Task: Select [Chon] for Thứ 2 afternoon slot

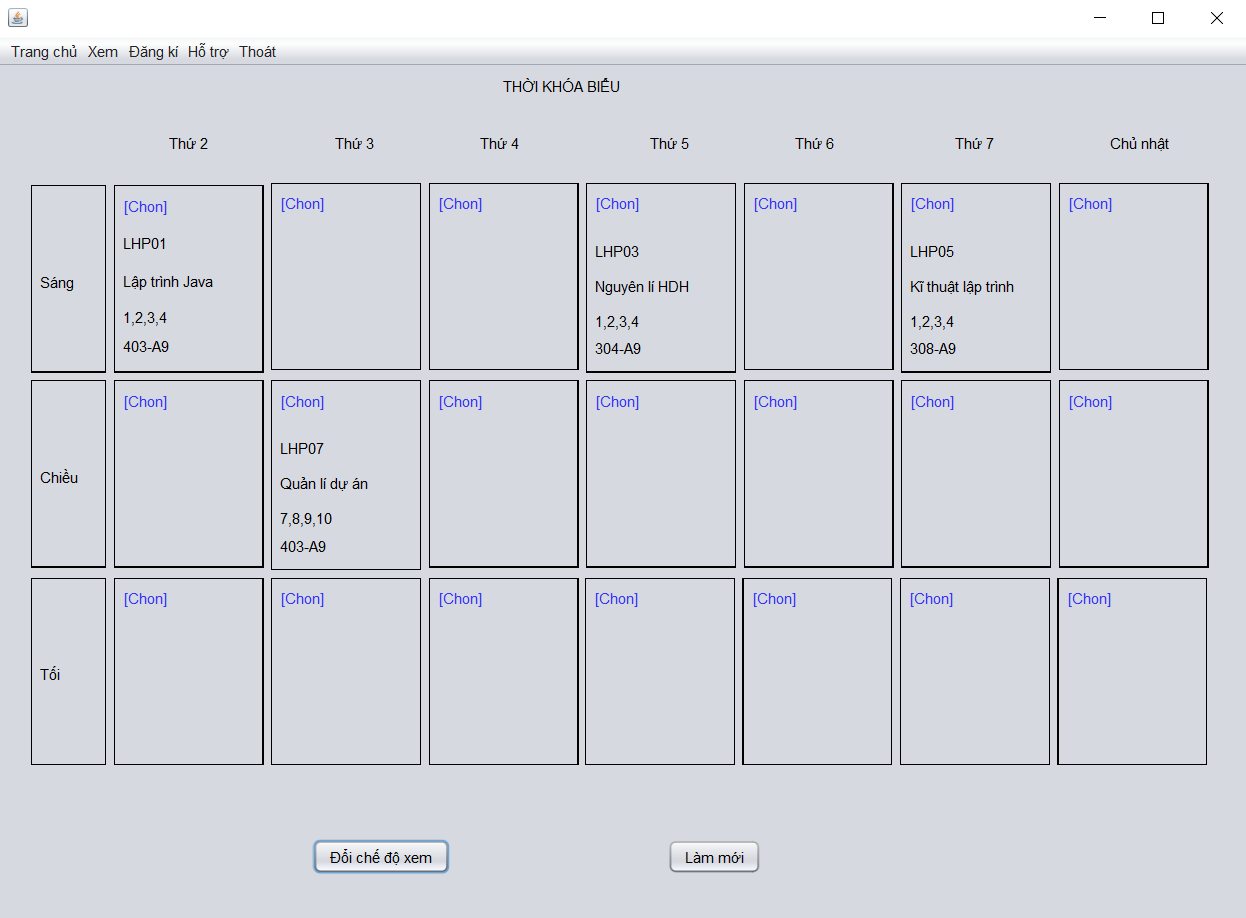Action: (146, 402)
